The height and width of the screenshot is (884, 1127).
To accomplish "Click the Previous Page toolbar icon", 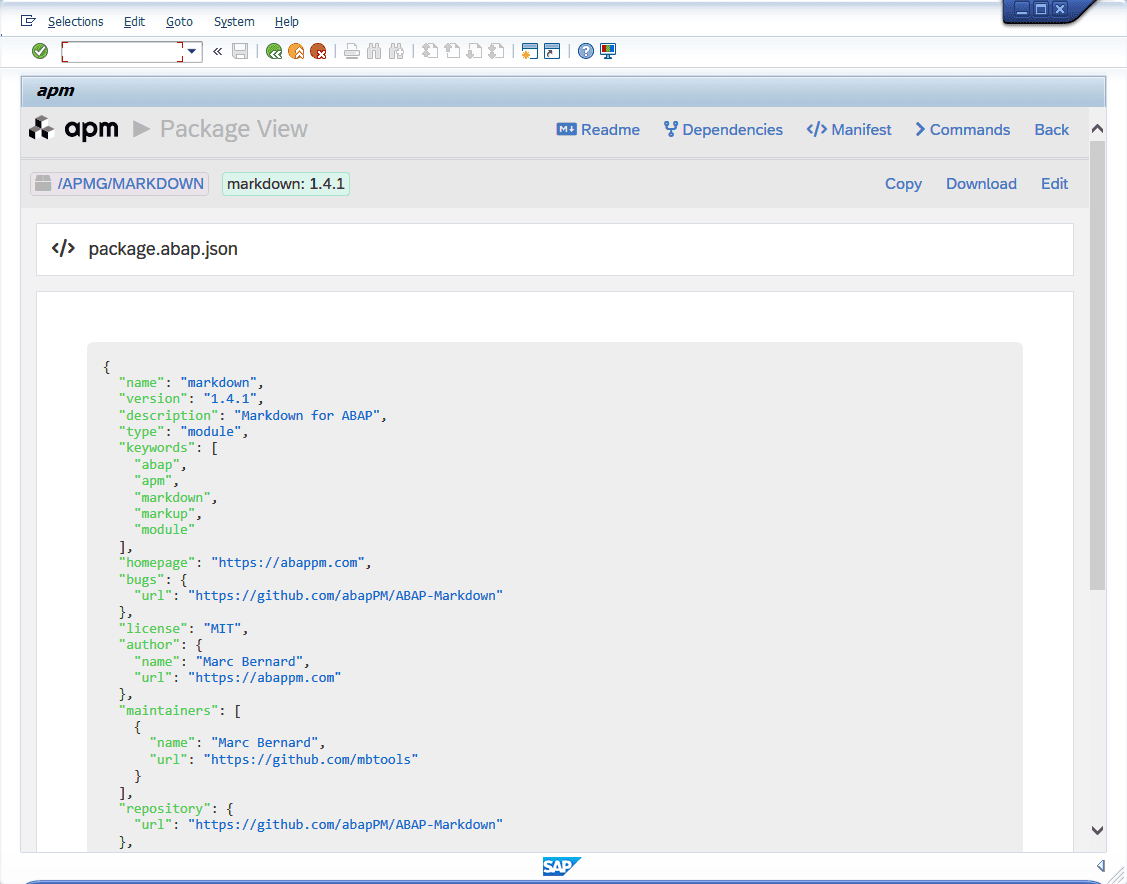I will coord(452,51).
